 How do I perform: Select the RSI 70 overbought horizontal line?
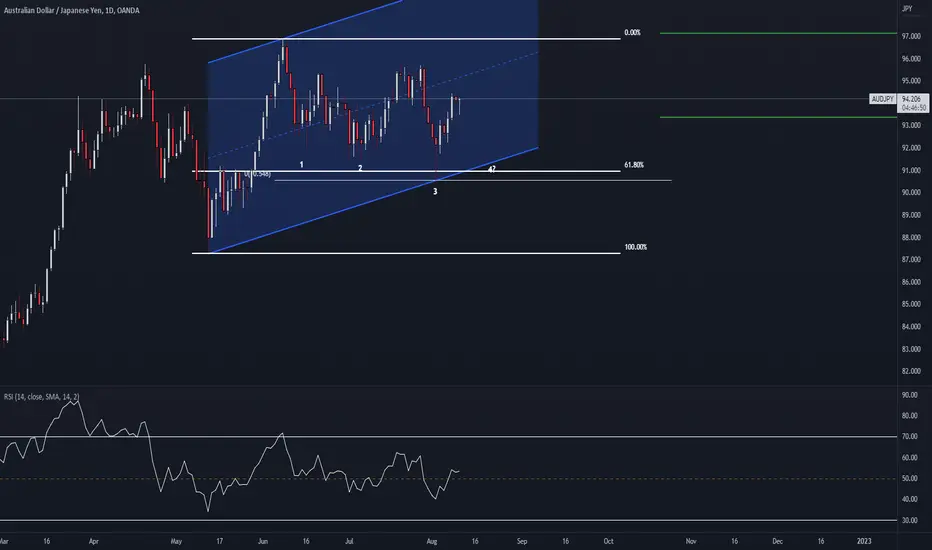point(448,437)
